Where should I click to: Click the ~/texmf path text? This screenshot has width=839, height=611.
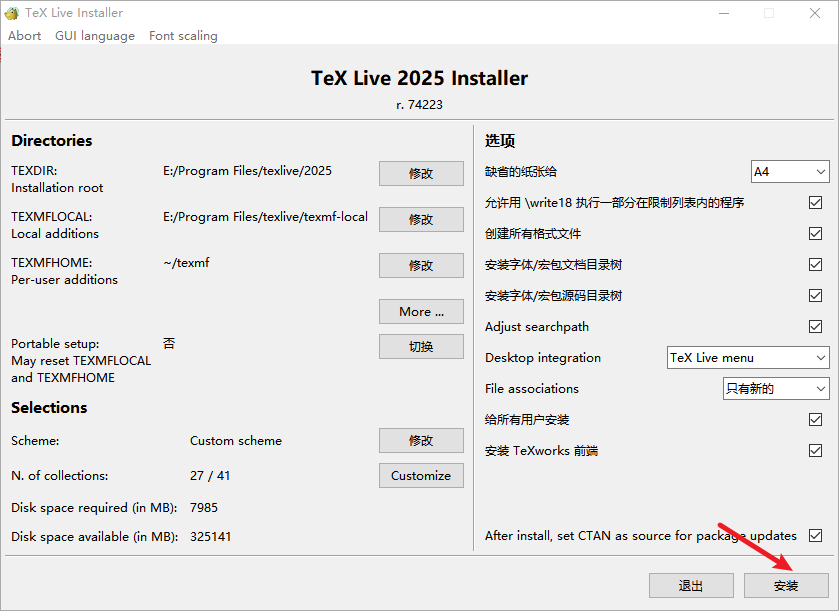186,263
